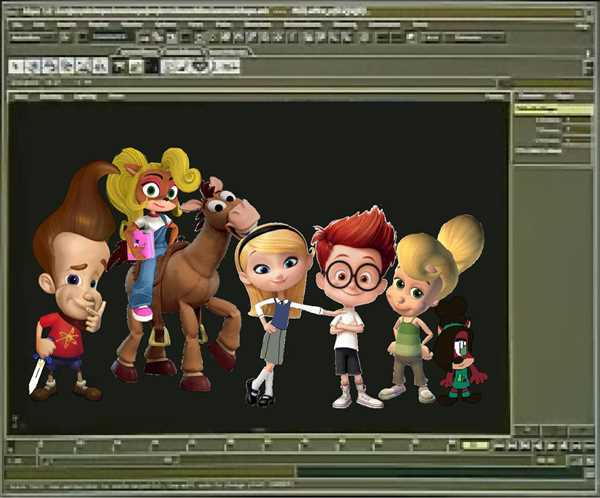The width and height of the screenshot is (600, 498).
Task: Open the Help menu at end of menu bar
Action: [x=420, y=25]
